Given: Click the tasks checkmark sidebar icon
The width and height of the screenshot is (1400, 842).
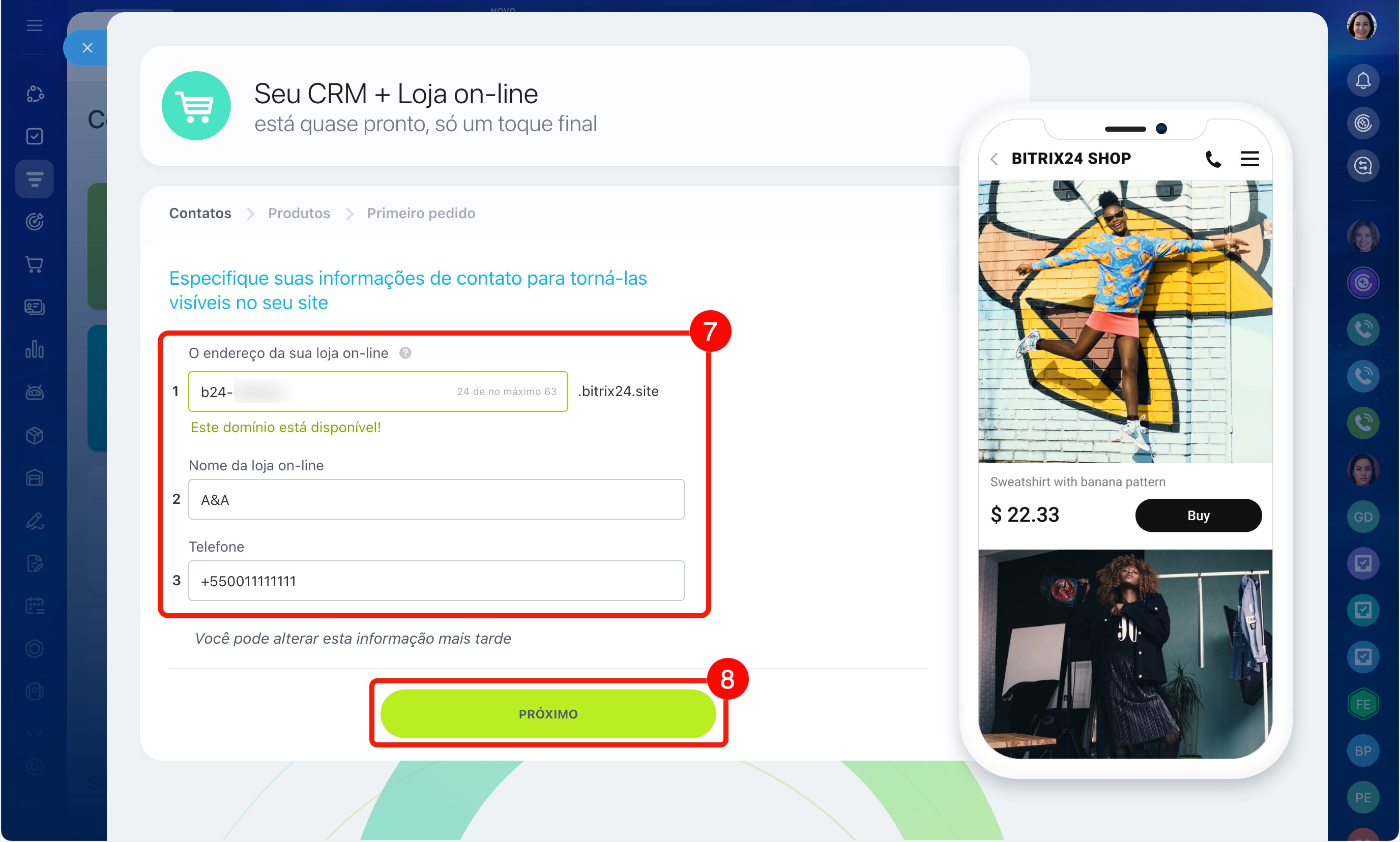Looking at the screenshot, I should click(x=35, y=136).
